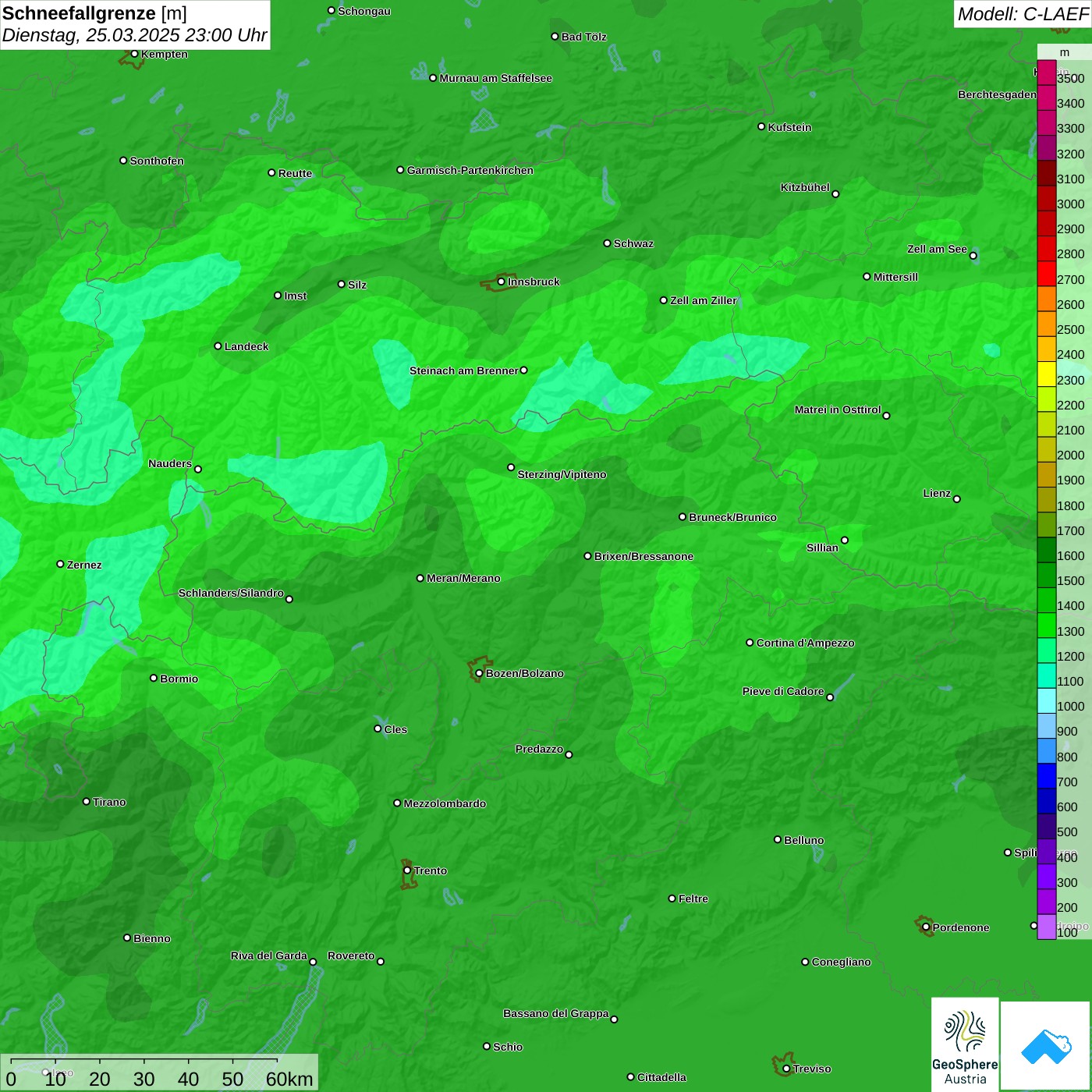Click the Schwaz location dot
Image resolution: width=1092 pixels, height=1092 pixels.
[607, 243]
